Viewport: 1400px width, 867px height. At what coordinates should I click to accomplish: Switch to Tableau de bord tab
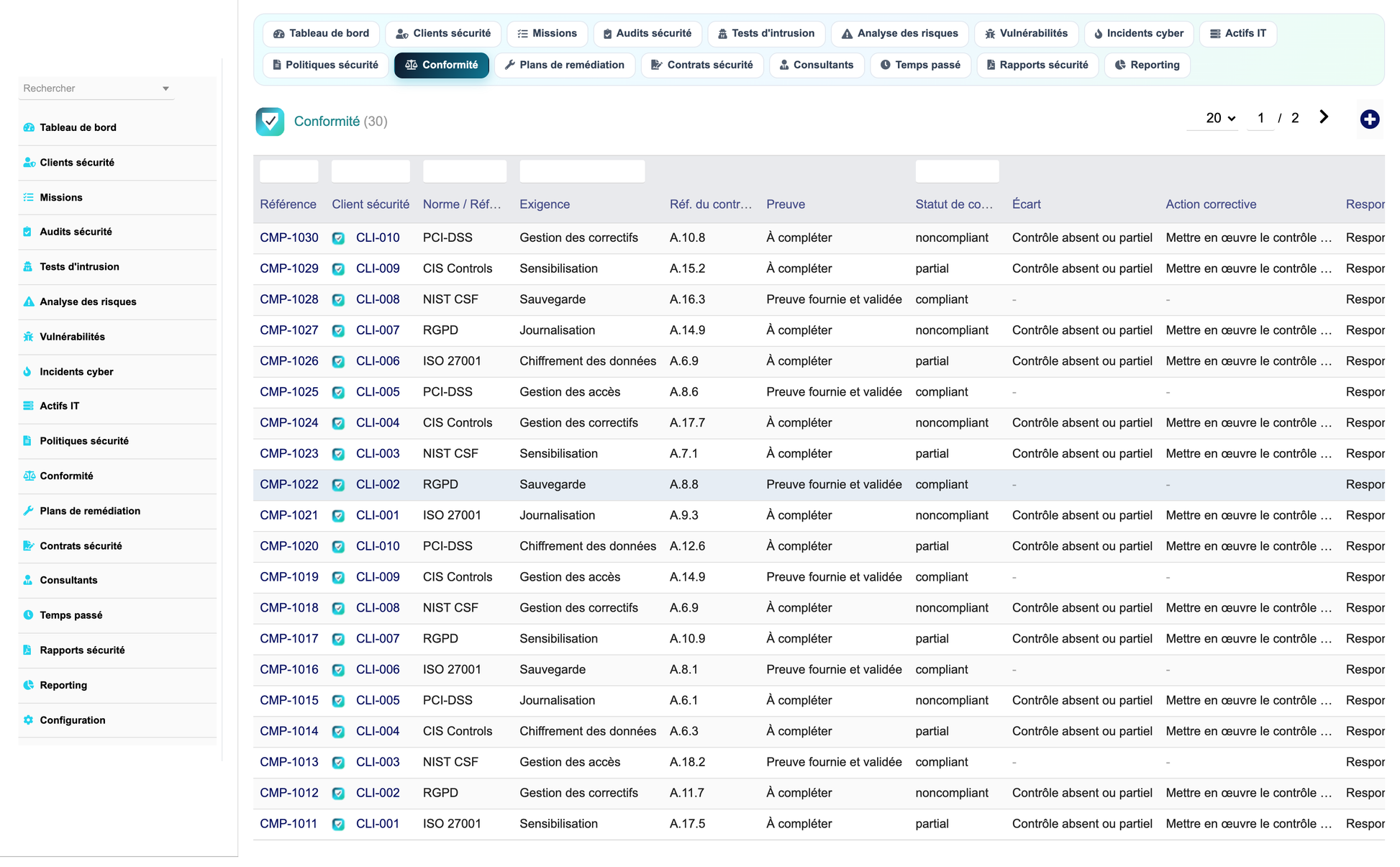(321, 33)
